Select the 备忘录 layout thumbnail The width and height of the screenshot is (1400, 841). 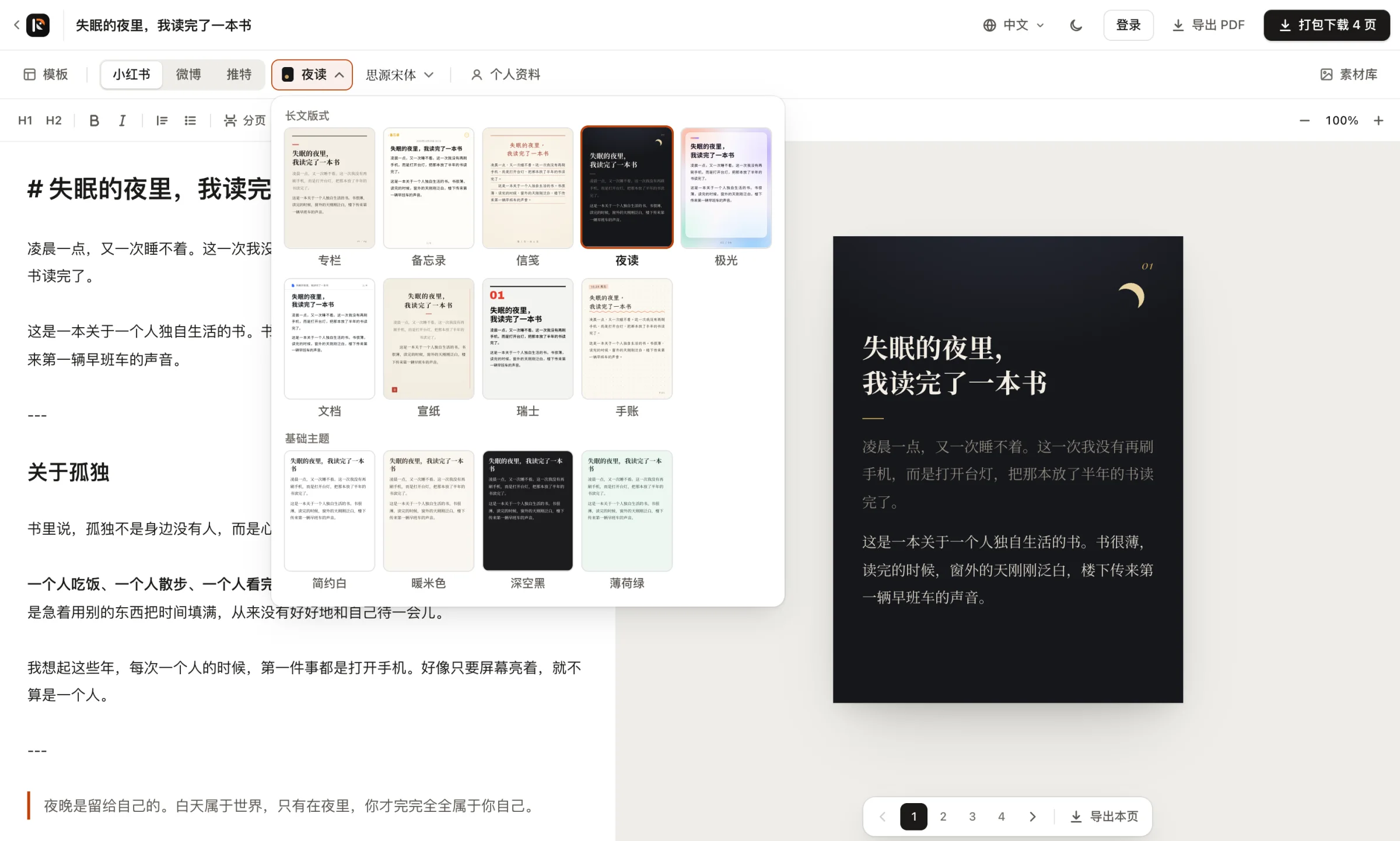click(428, 188)
